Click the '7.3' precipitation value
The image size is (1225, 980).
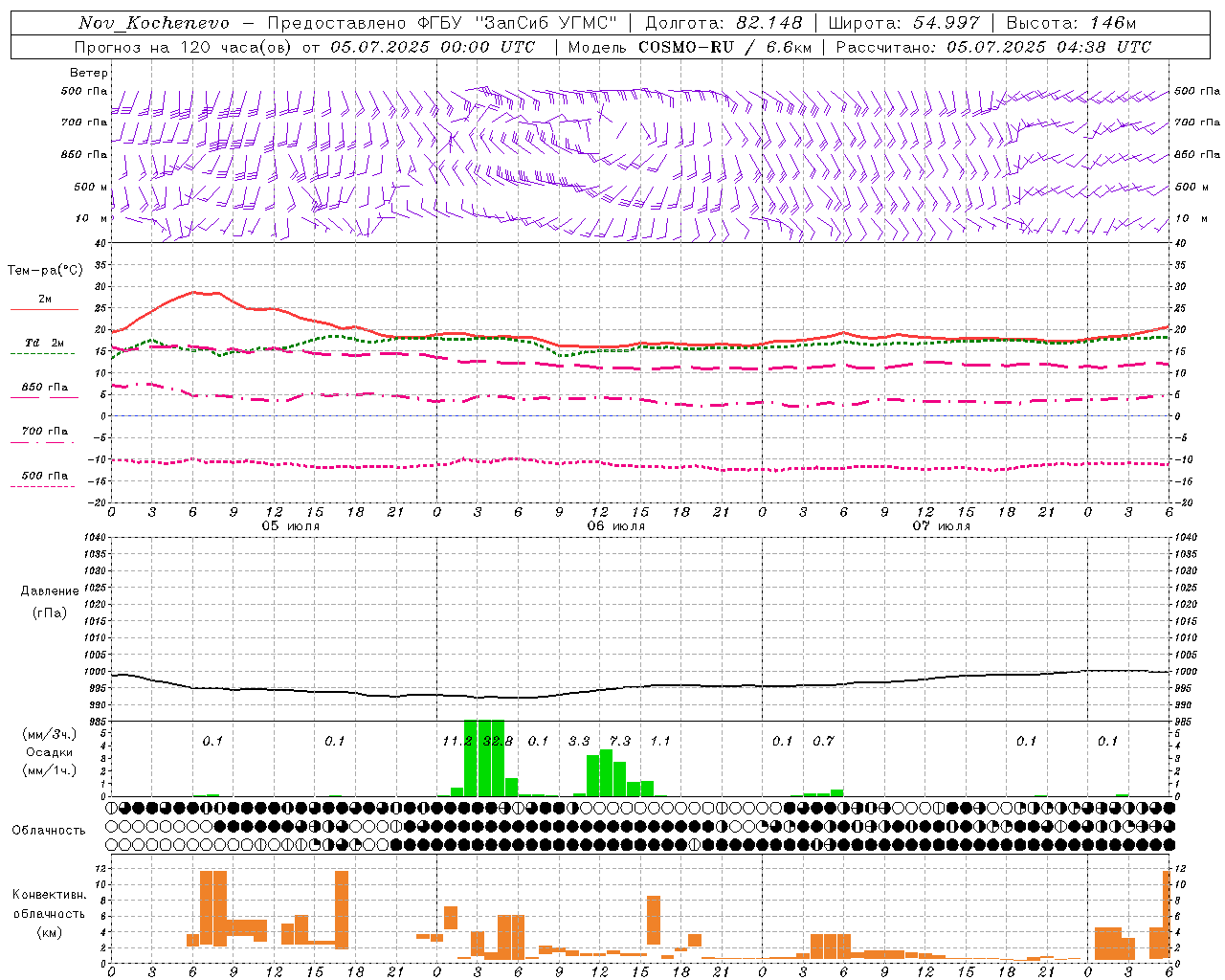[620, 742]
